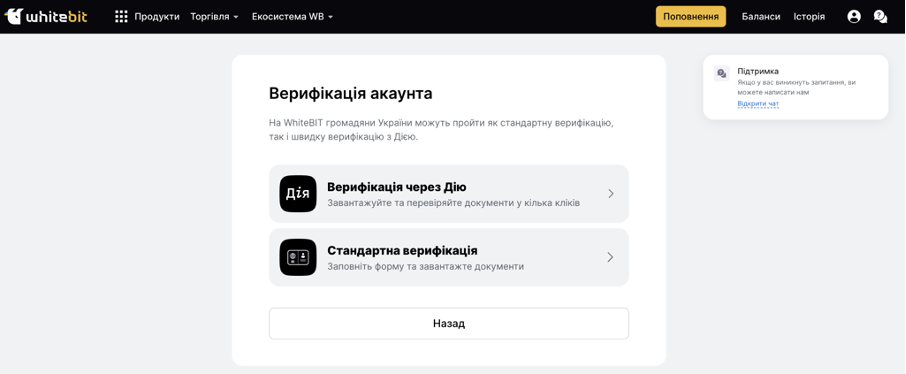
Task: Expand the Екосистема WB dropdown
Action: [x=292, y=17]
